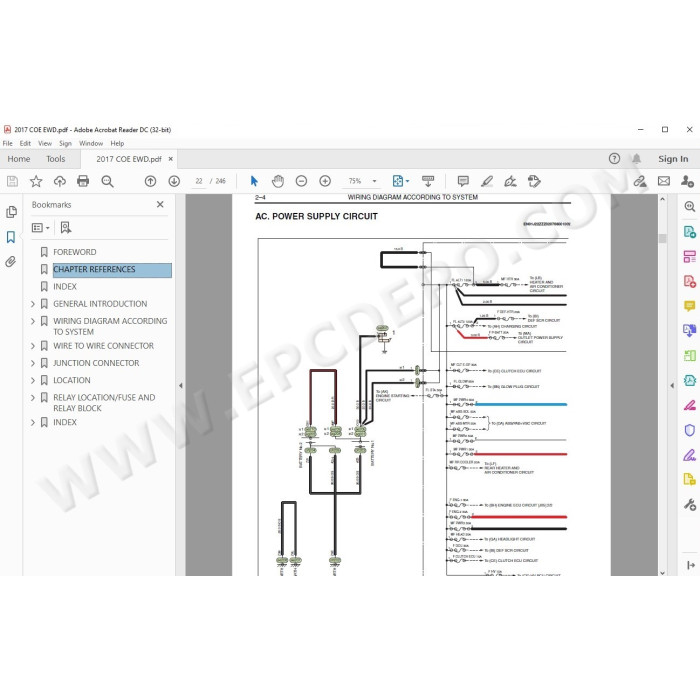Turn on scrolling read mode
This screenshot has height=700, width=700.
tap(428, 181)
